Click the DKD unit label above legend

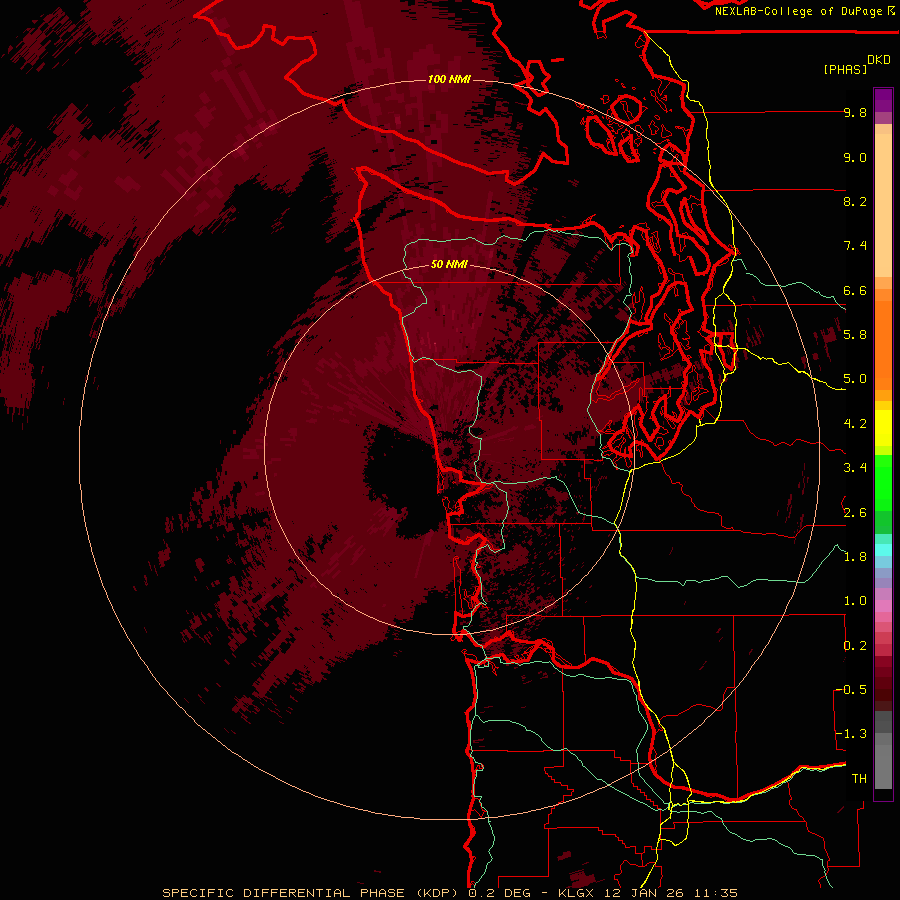[x=878, y=60]
